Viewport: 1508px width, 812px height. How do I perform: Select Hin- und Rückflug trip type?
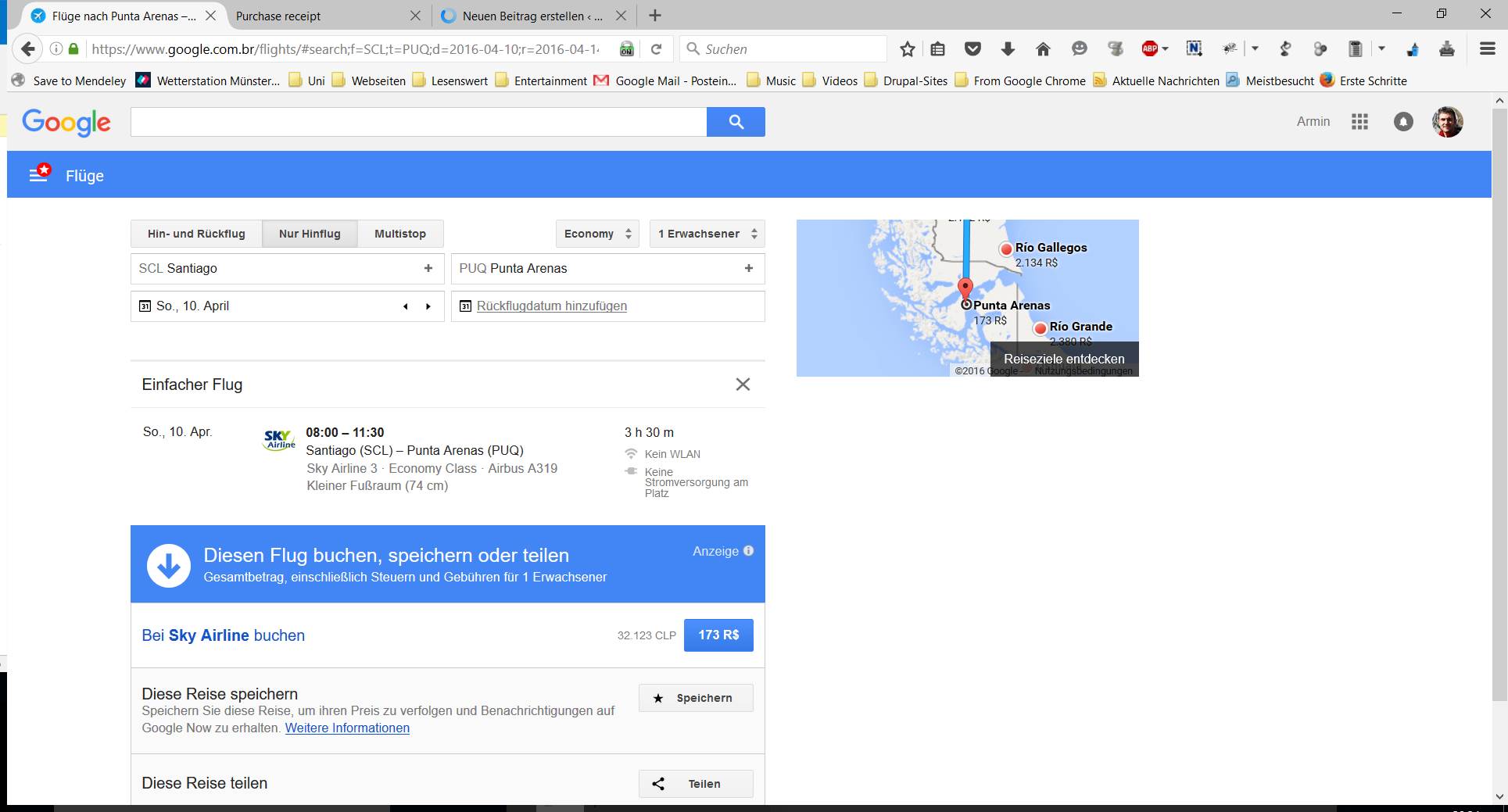pos(196,234)
